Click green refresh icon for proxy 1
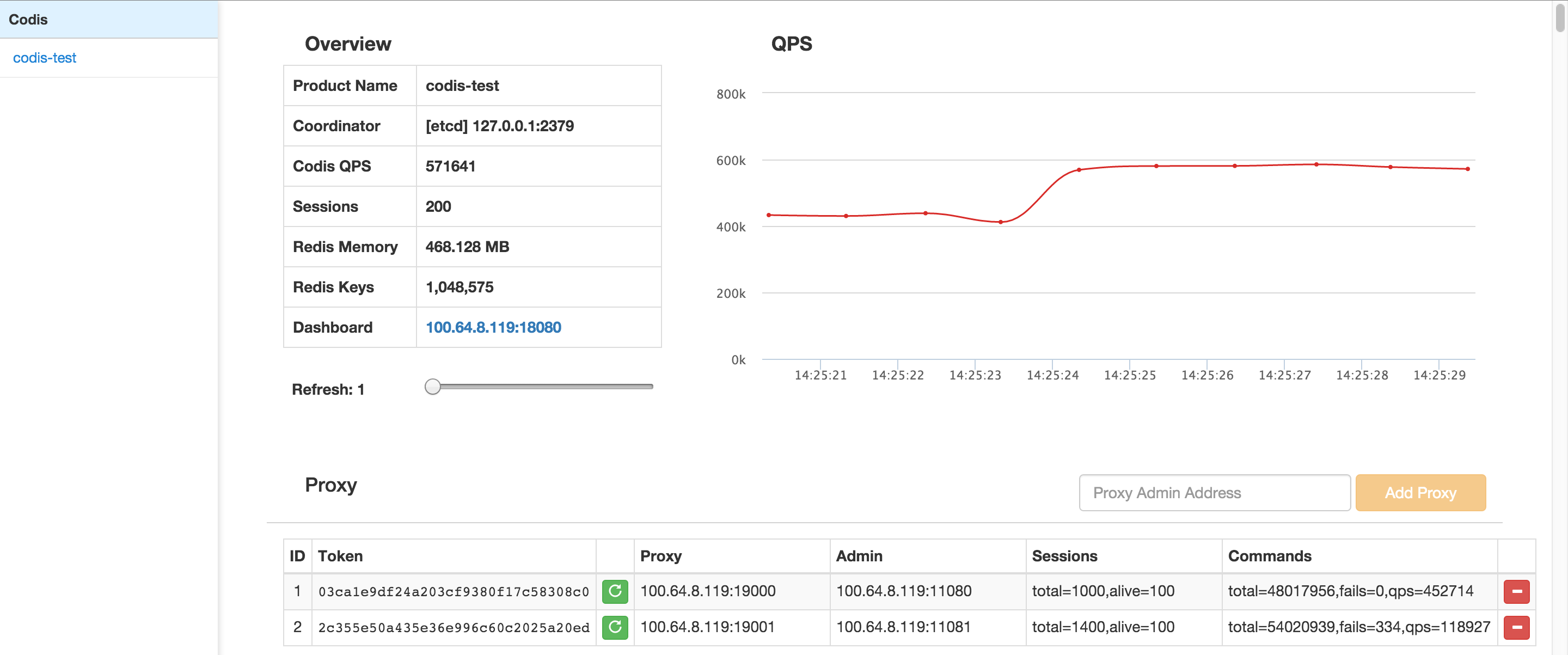The height and width of the screenshot is (655, 1568). pos(615,591)
